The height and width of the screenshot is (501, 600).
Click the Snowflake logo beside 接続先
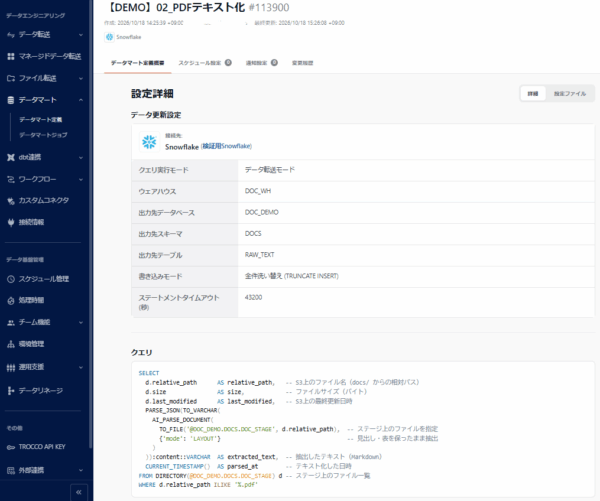(149, 142)
